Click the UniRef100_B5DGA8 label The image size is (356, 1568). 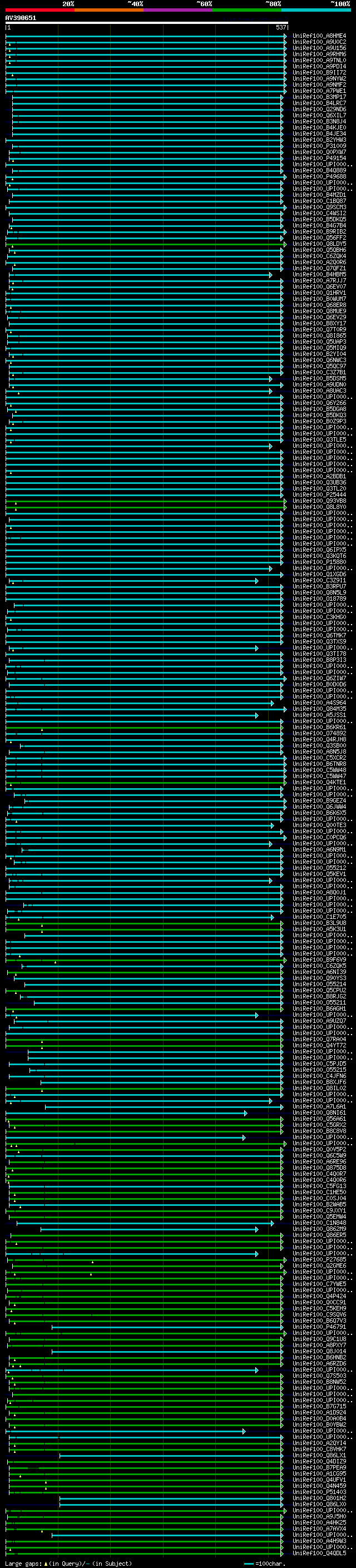[319, 409]
